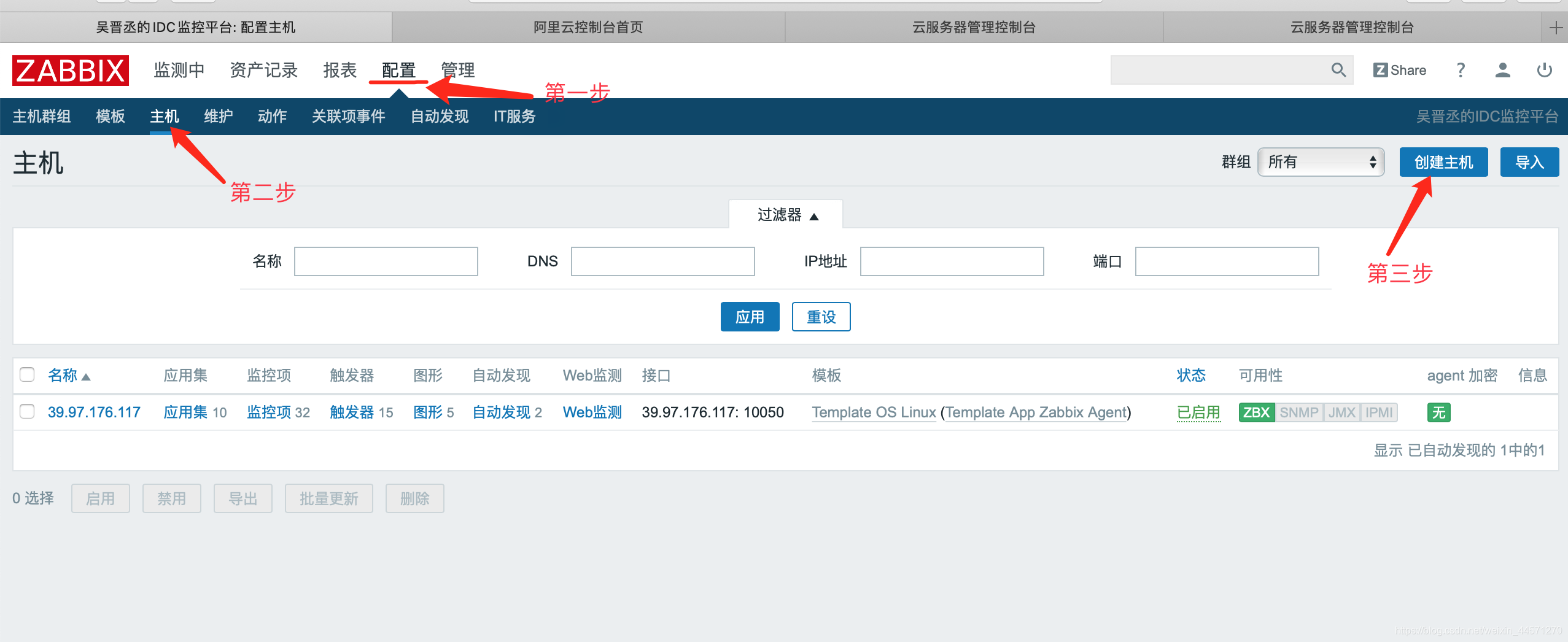The image size is (1568, 642).
Task: Open host 39.97.176.117 link
Action: (94, 412)
